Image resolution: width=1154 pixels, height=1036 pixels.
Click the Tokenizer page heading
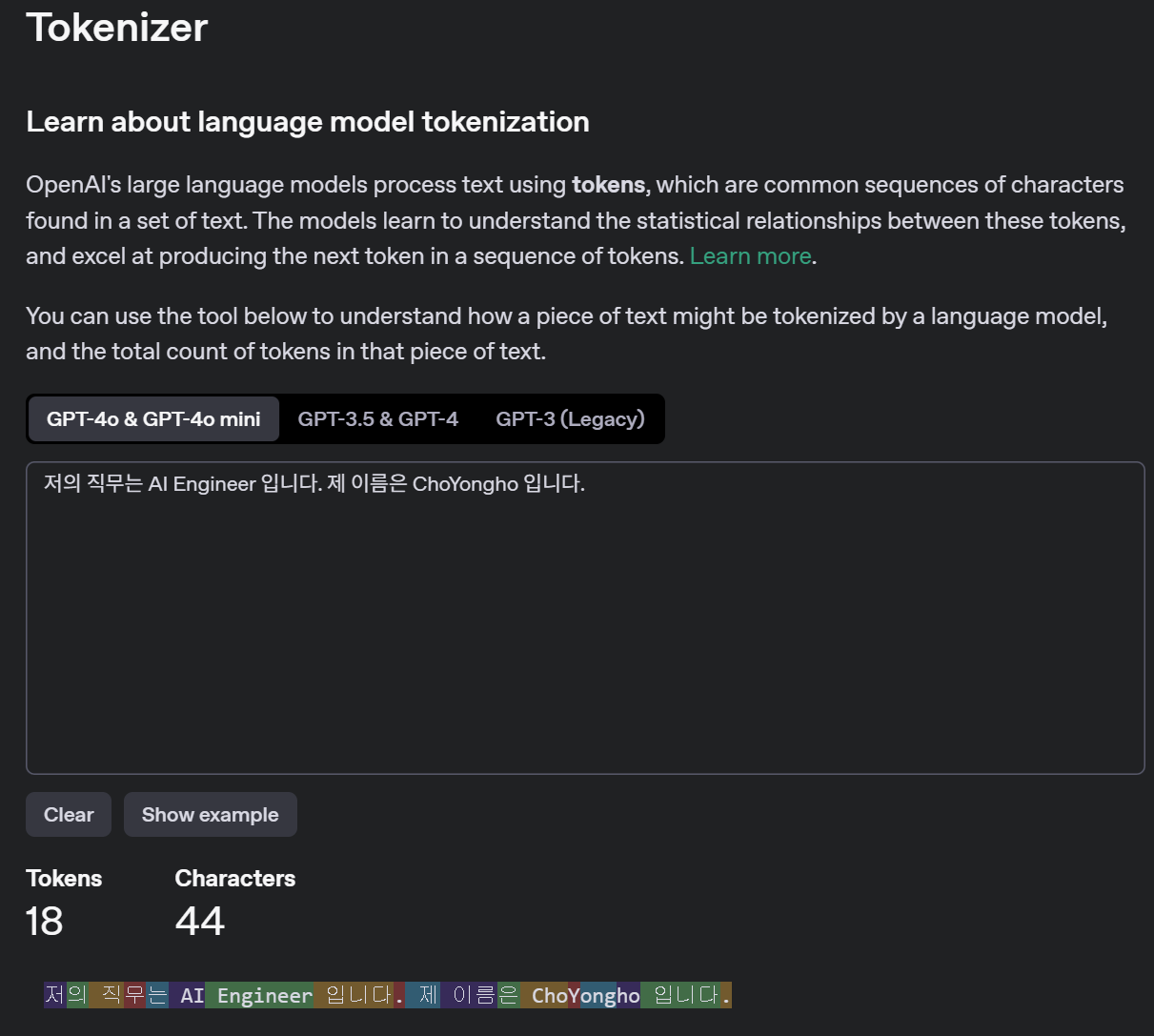pyautogui.click(x=116, y=27)
